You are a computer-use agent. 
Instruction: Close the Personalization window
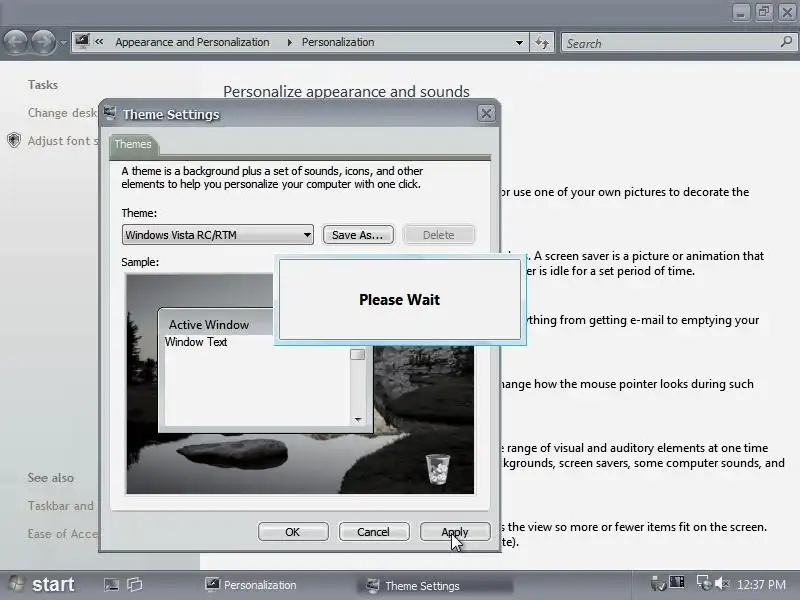pyautogui.click(x=787, y=12)
